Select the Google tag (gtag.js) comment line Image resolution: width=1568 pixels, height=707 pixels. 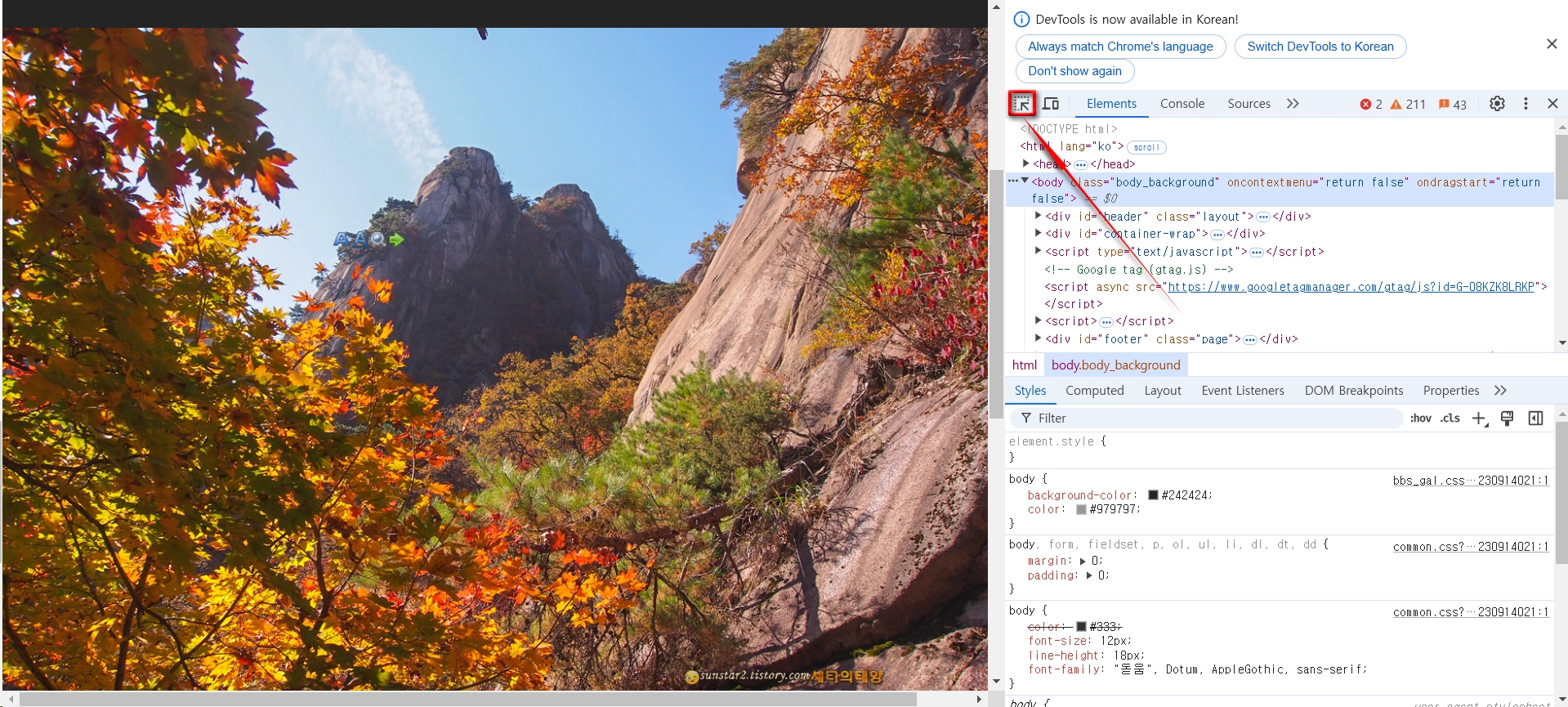(1139, 270)
